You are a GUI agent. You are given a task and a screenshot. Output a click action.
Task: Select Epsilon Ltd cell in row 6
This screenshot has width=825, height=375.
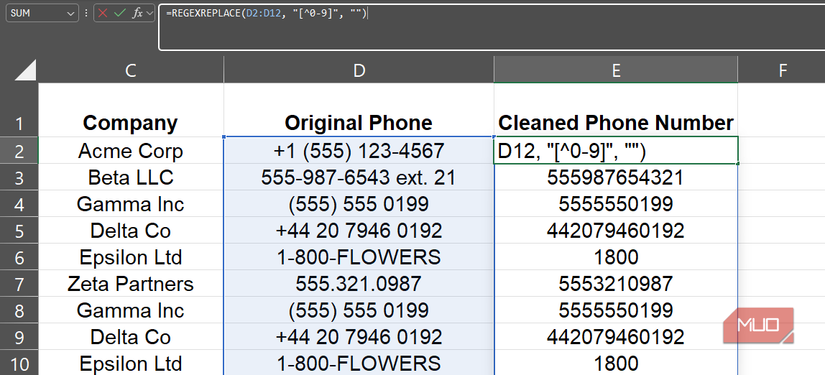coord(131,257)
